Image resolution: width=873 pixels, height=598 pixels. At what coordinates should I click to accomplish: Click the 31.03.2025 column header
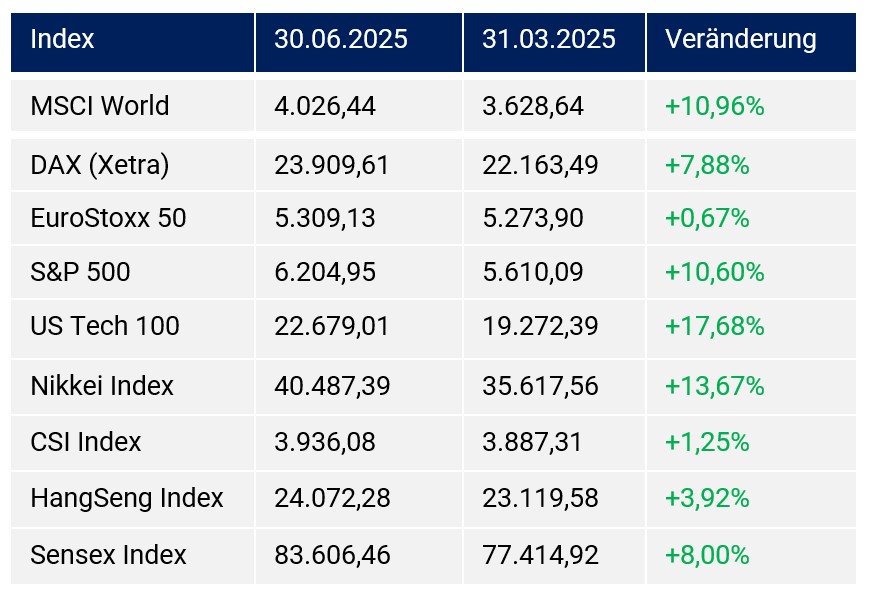(549, 40)
